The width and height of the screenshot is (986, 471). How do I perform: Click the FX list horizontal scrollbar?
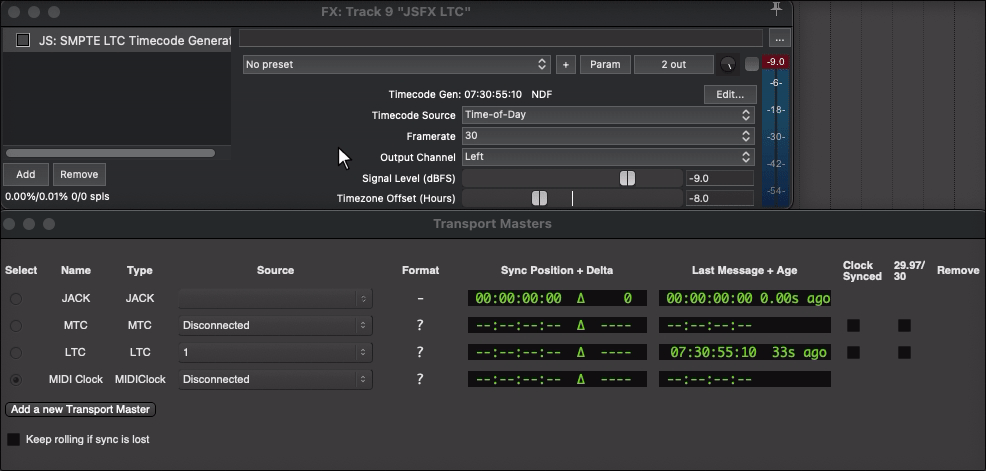tap(110, 153)
